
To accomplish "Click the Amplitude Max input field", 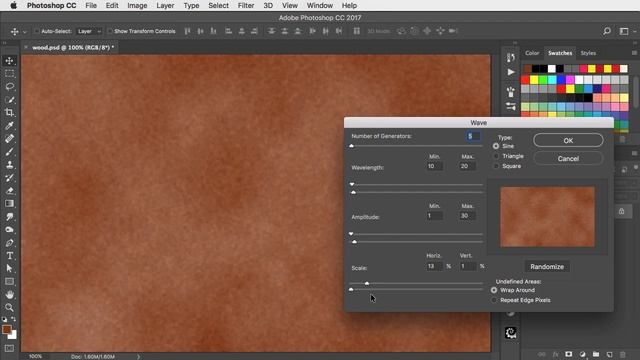I will coord(467,216).
